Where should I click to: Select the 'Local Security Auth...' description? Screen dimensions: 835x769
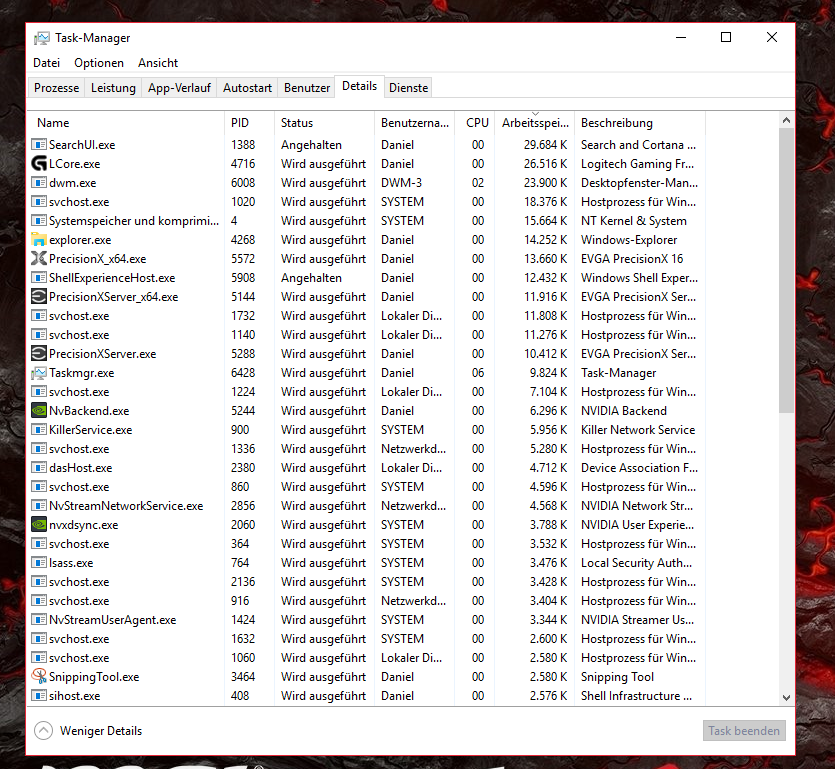[x=636, y=563]
